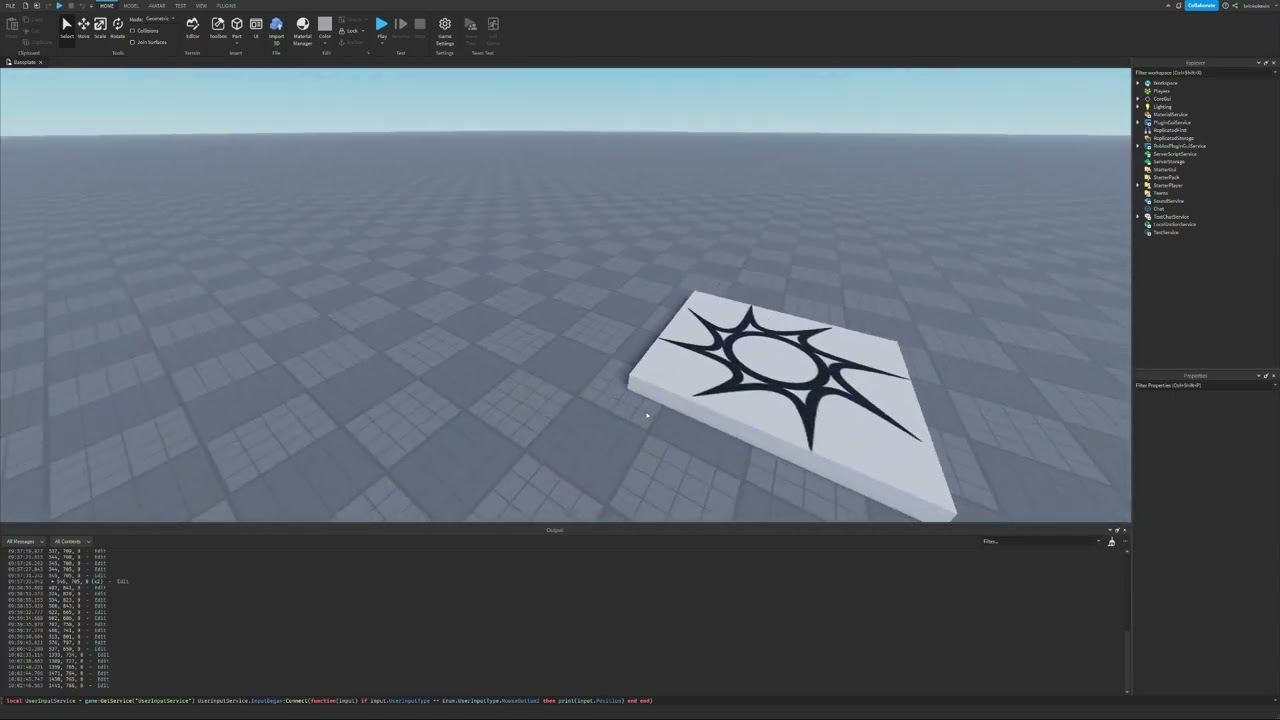
Task: Toggle the Join Surfaces checkbox
Action: coord(132,42)
